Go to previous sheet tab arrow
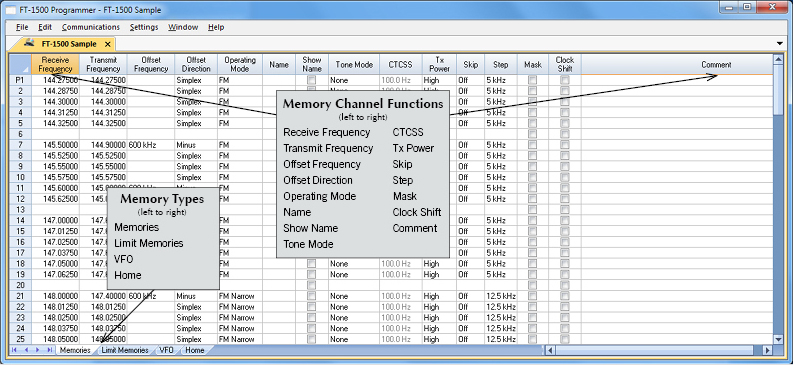This screenshot has height=365, width=793. [x=26, y=350]
